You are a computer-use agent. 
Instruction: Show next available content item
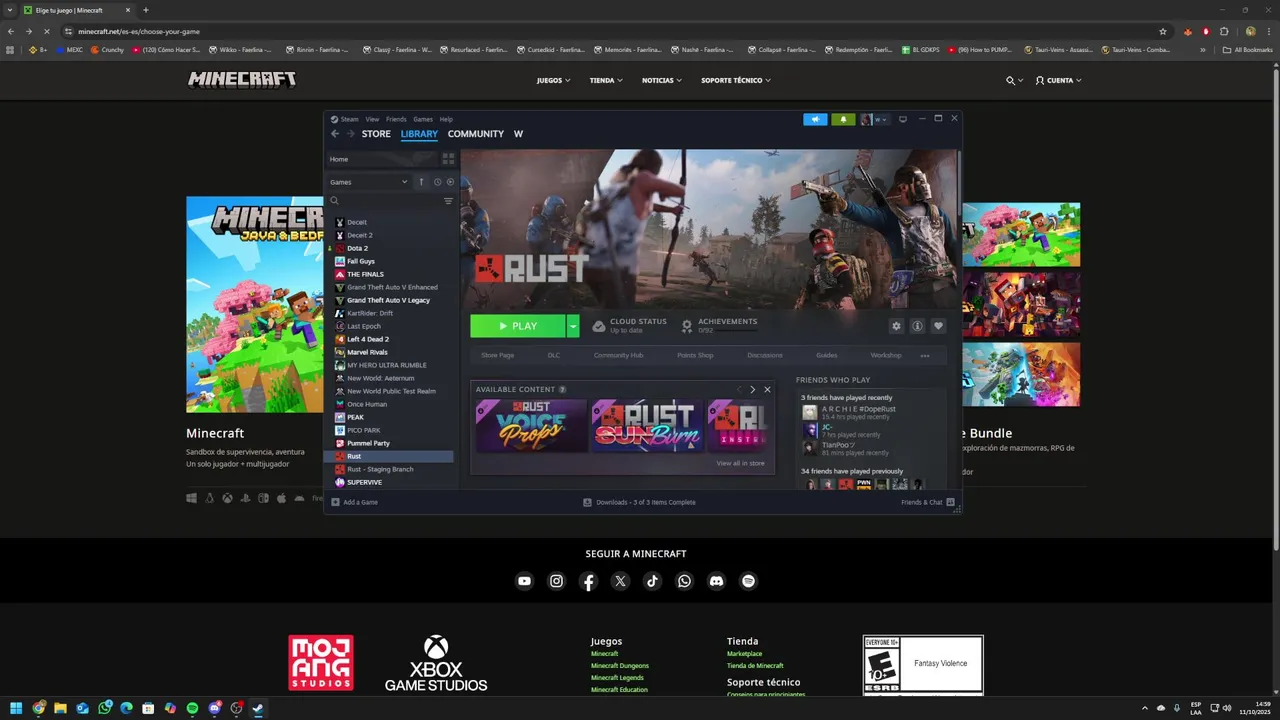pos(752,389)
